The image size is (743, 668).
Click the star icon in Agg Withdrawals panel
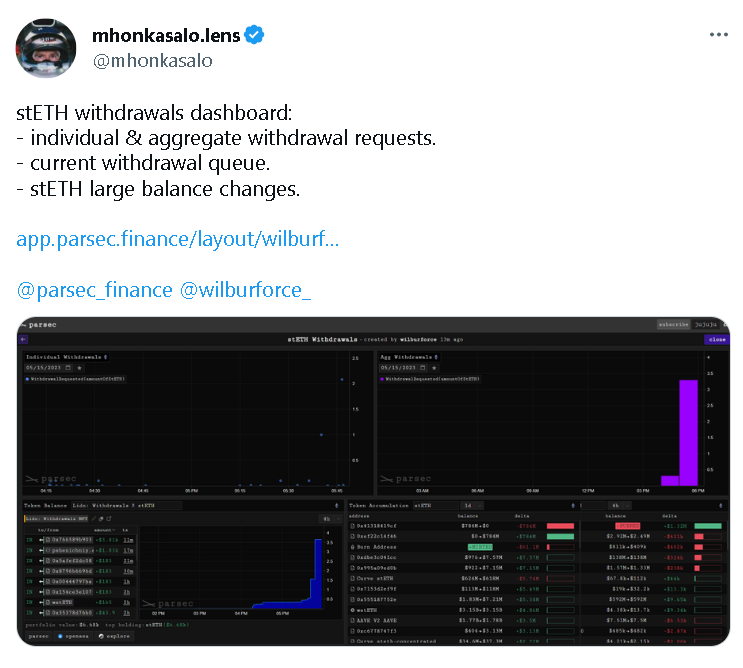click(434, 368)
